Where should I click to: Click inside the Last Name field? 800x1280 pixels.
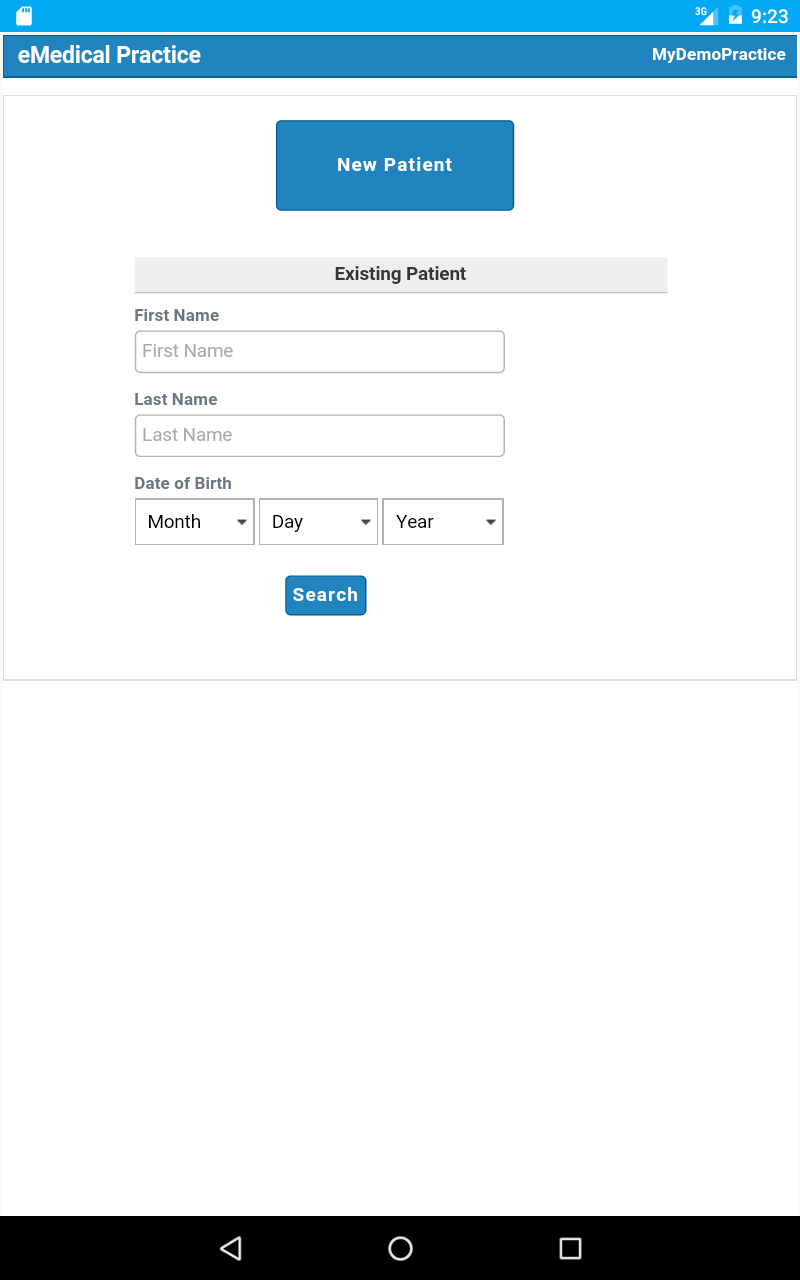(x=319, y=435)
